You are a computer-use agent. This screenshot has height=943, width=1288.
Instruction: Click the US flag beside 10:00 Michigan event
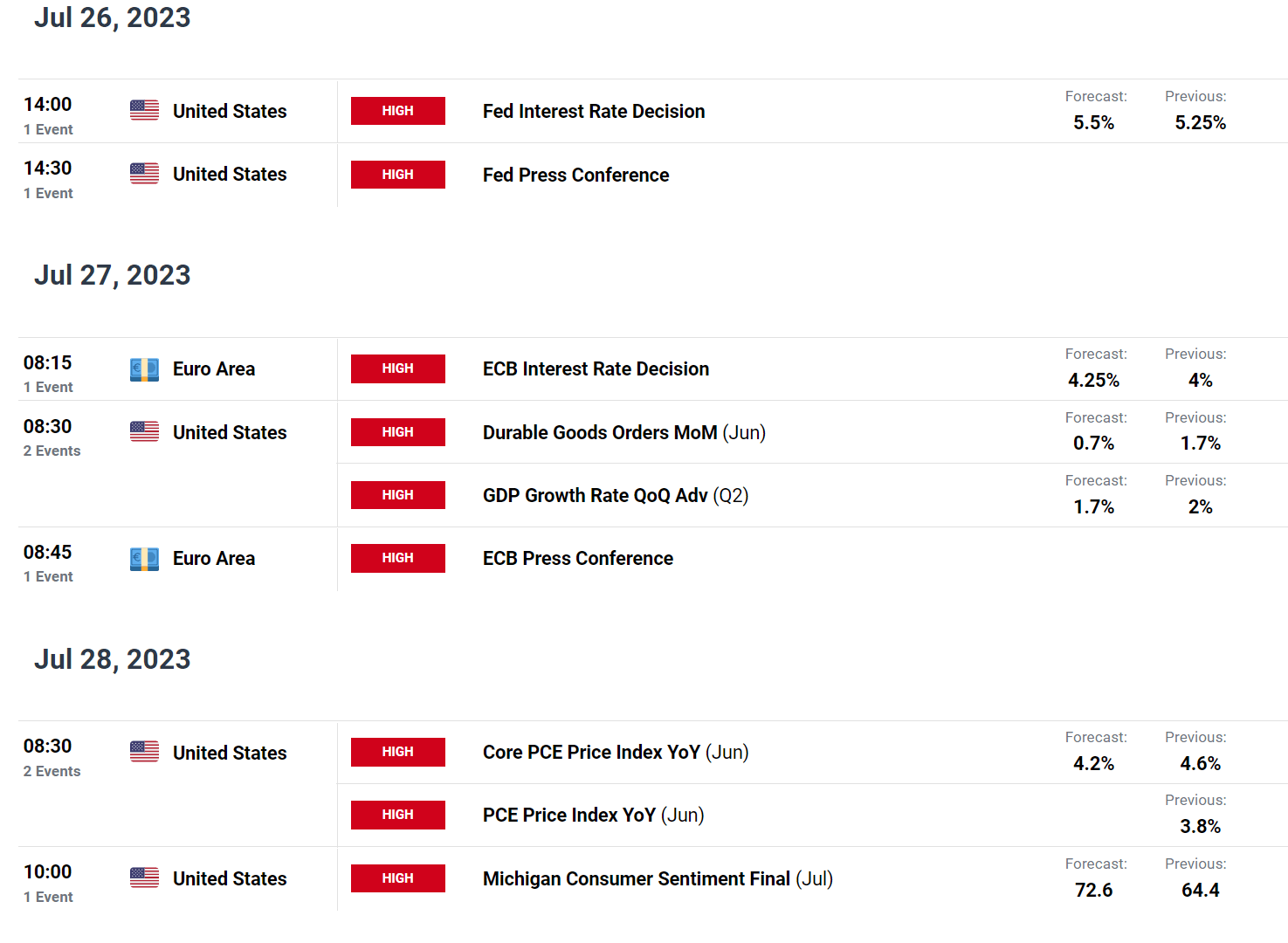(x=144, y=878)
